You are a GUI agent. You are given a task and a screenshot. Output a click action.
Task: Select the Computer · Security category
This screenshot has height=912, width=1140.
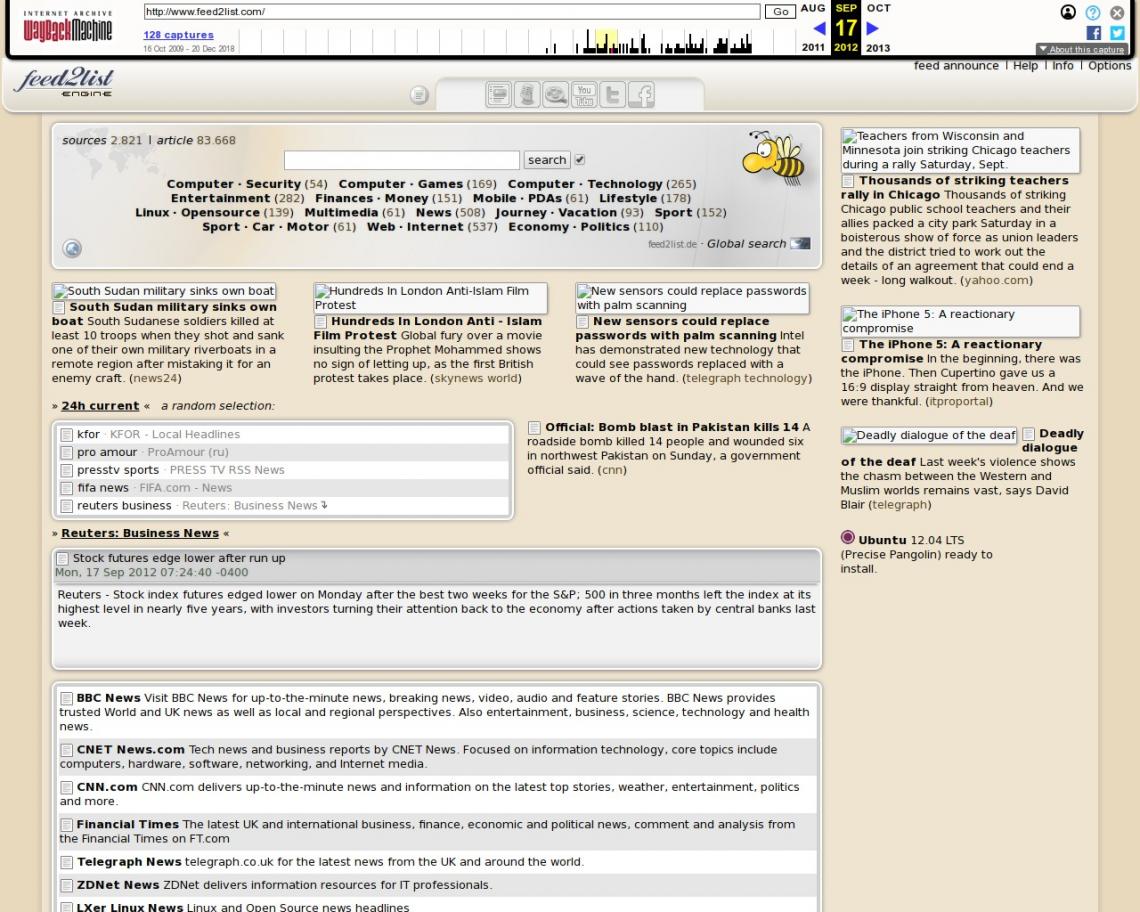coord(233,184)
